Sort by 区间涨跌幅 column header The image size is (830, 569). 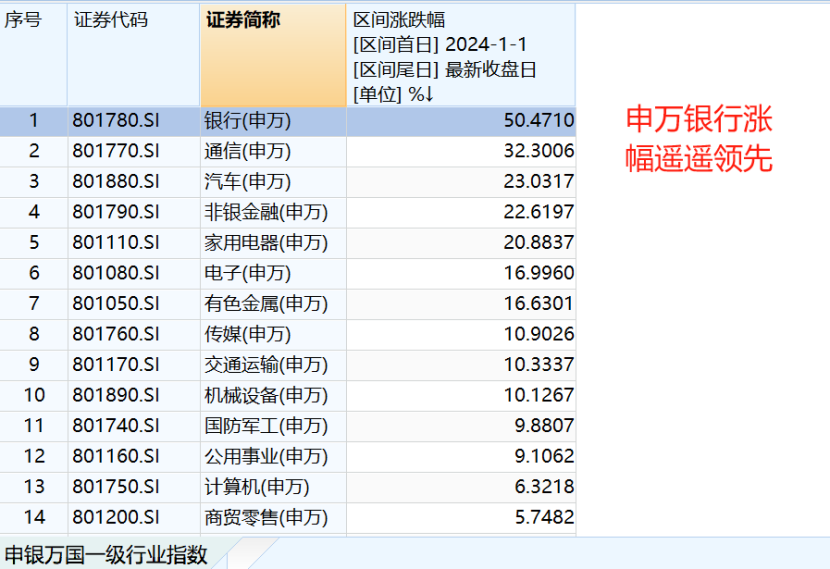(461, 56)
